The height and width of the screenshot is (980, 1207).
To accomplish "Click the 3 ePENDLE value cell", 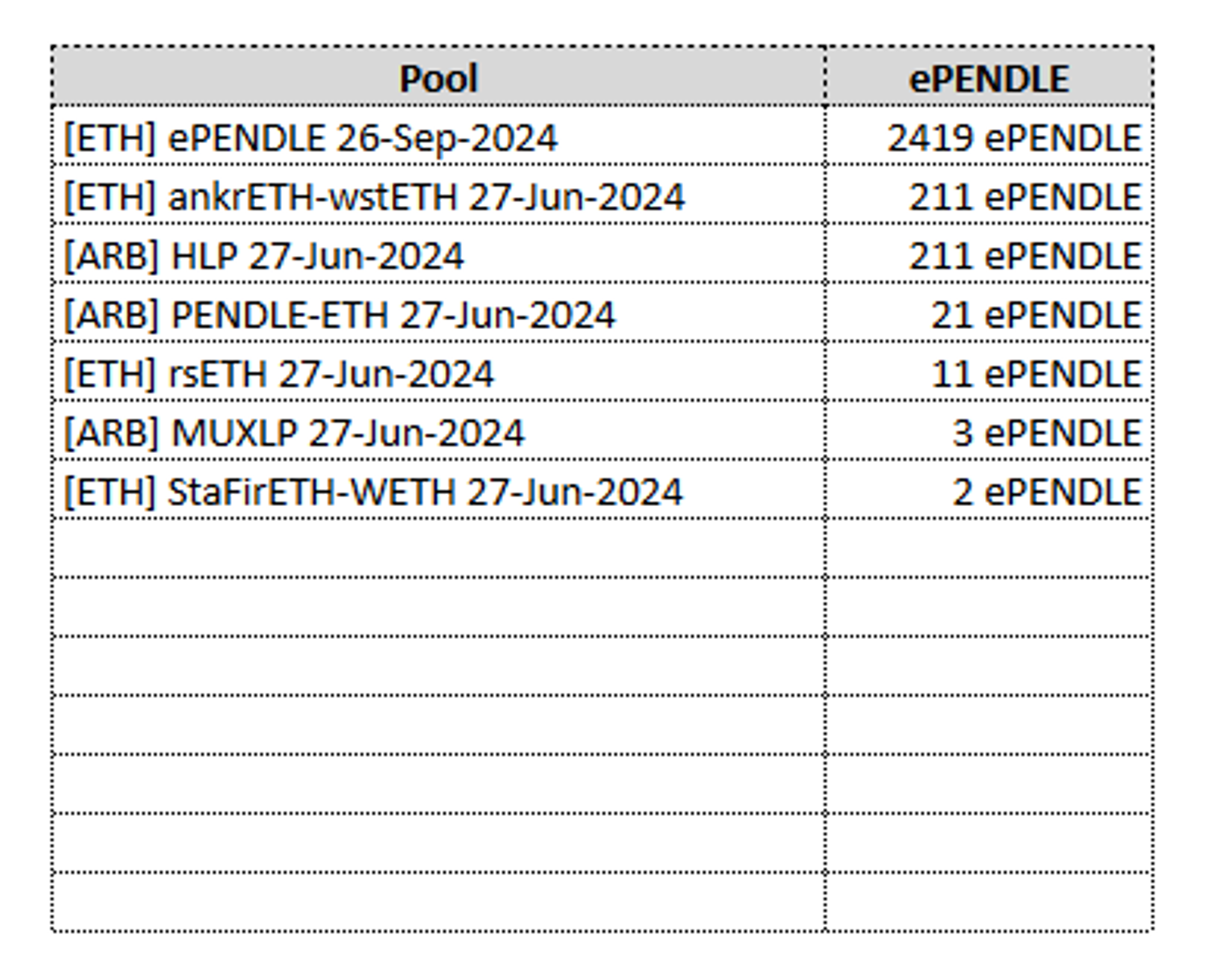I will (x=1046, y=433).
